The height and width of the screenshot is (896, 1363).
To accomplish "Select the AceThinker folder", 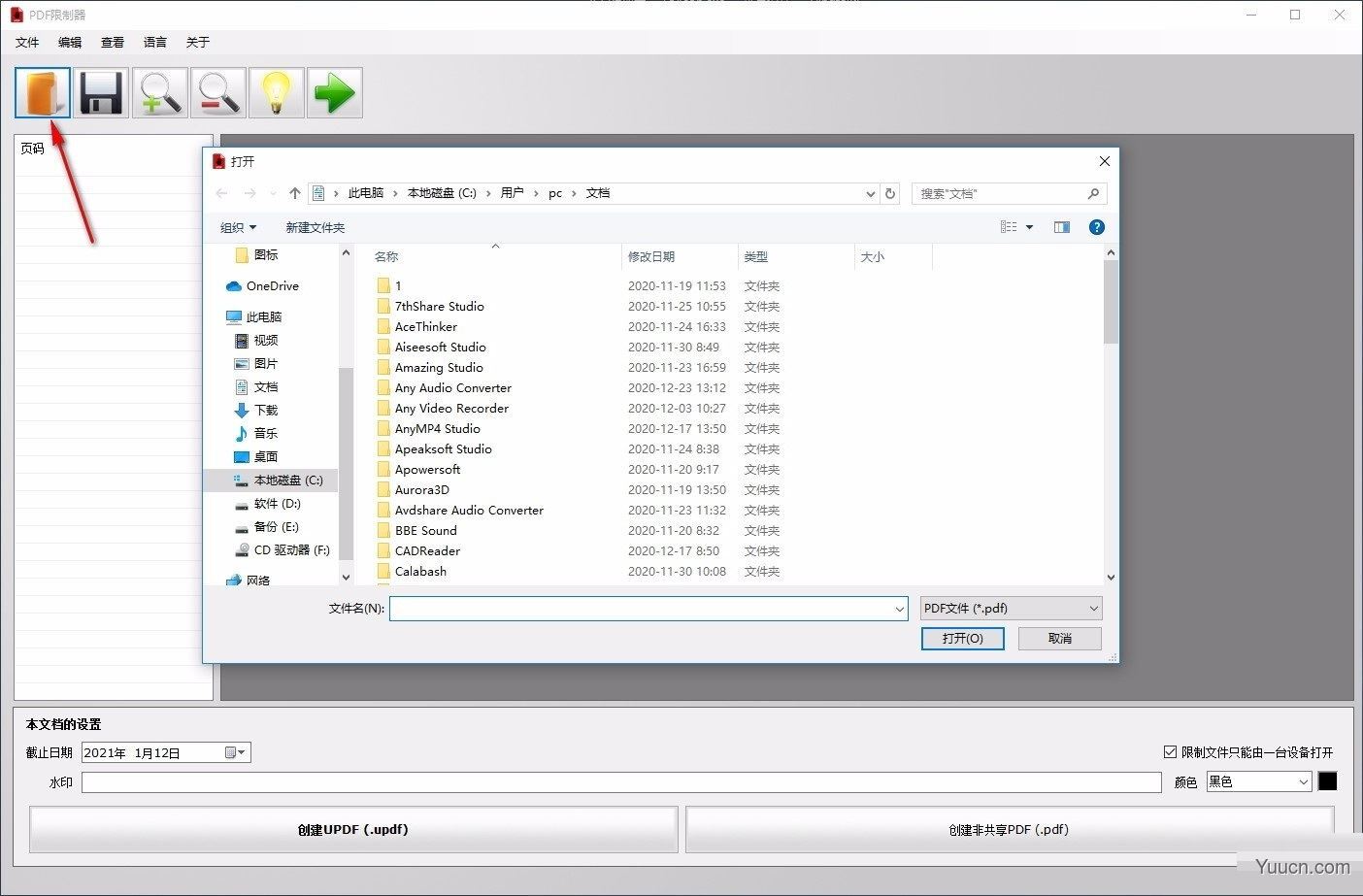I will tap(425, 327).
